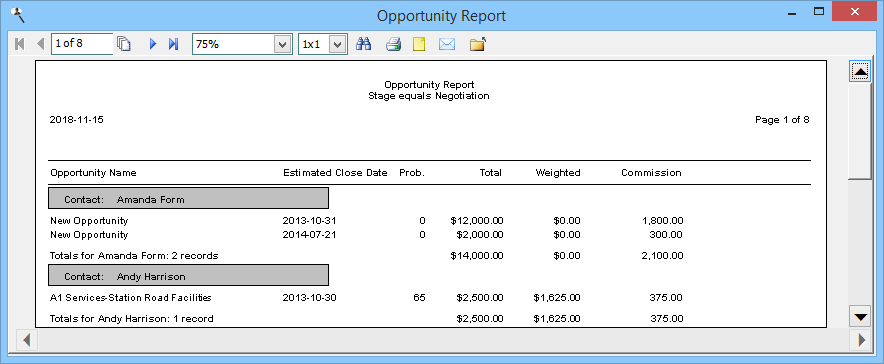This screenshot has width=884, height=364.
Task: Click Totals for Andy Harrison: 1 record
Action: tap(132, 319)
